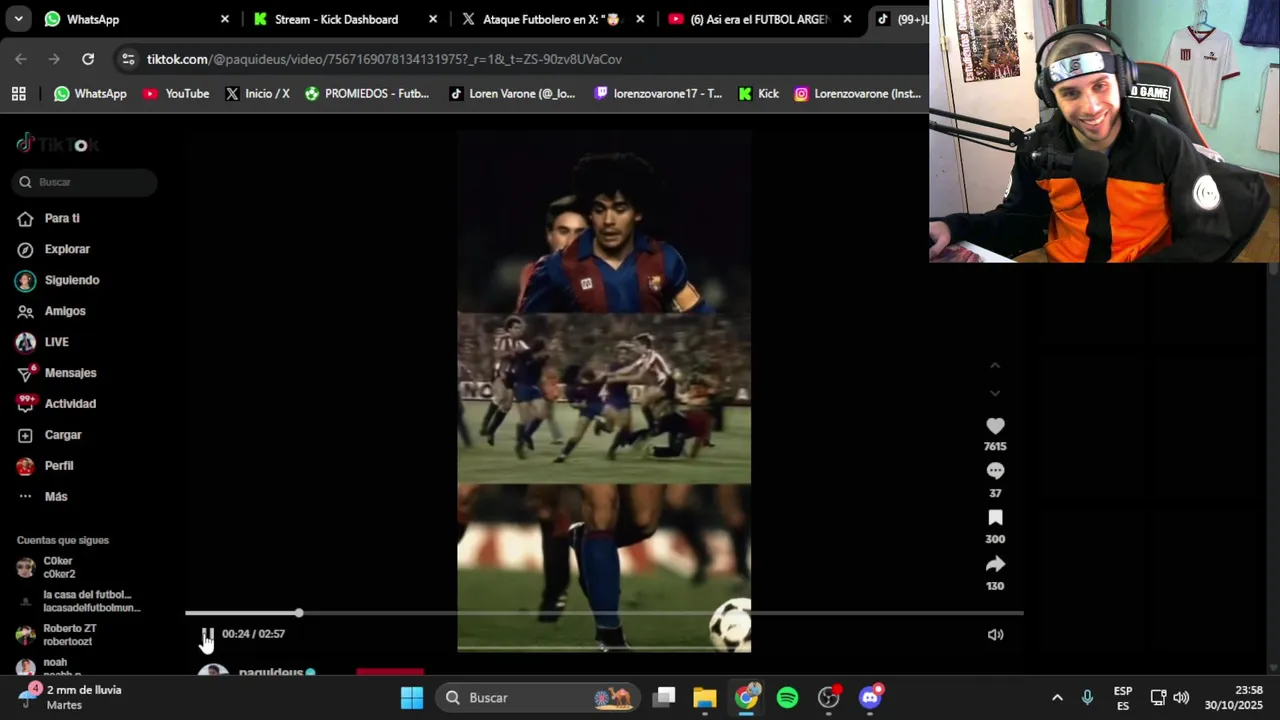View site information icon in address bar
This screenshot has width=1280, height=720.
128,59
